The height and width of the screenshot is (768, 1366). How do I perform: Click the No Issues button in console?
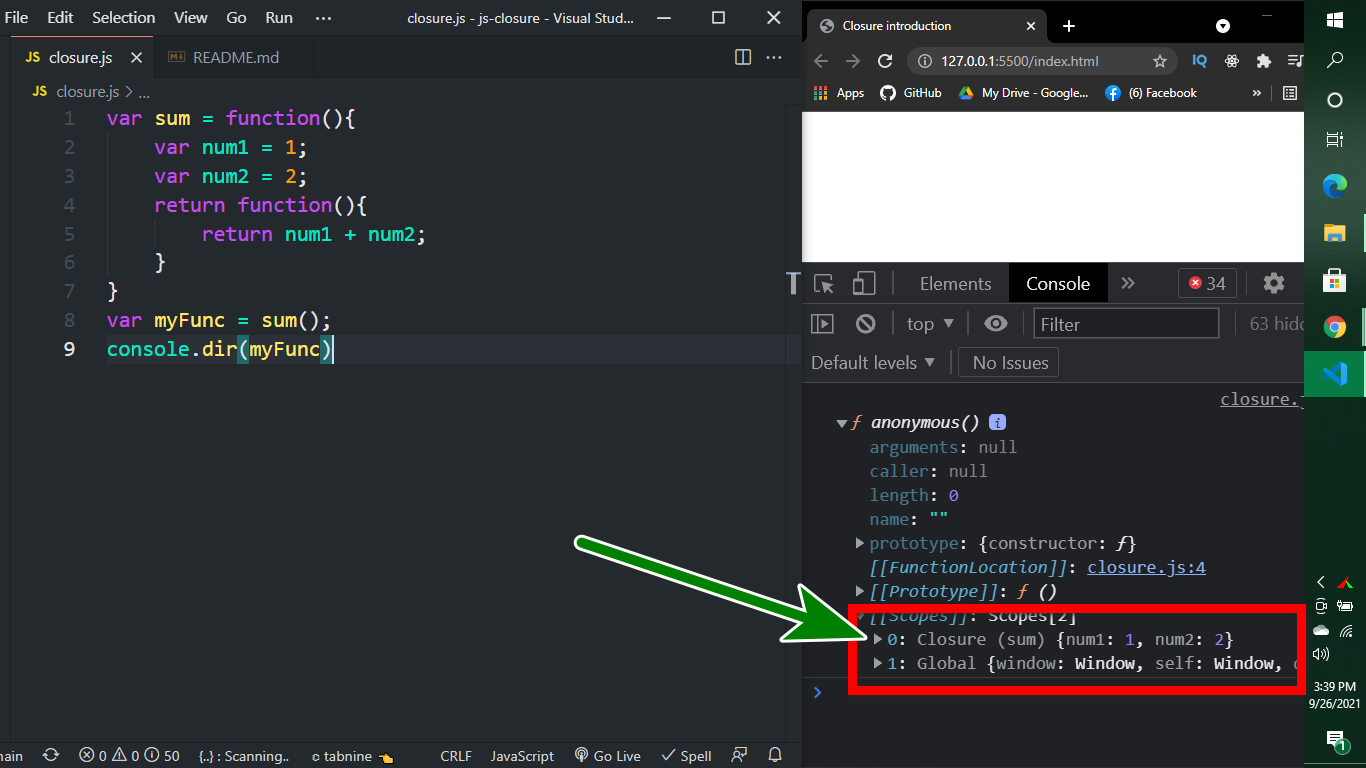tap(1010, 363)
